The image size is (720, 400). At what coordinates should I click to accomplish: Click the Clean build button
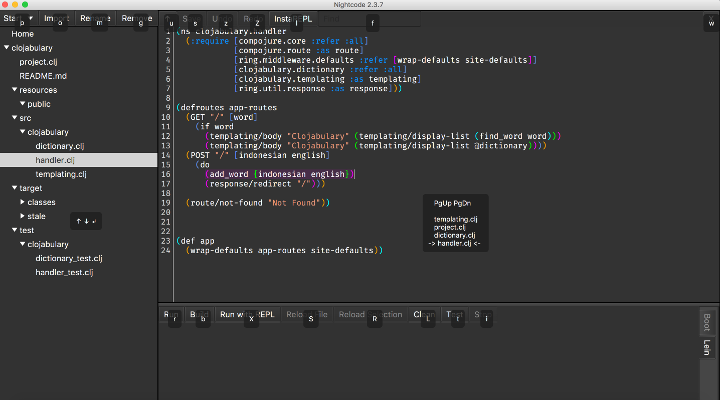[x=424, y=315]
